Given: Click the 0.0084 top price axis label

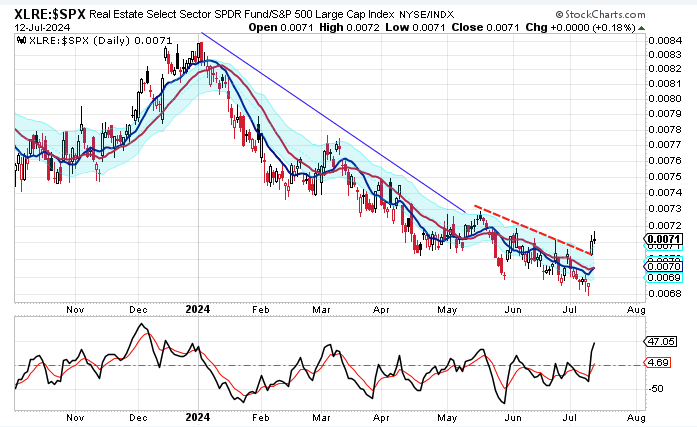Looking at the screenshot, I should pos(658,40).
